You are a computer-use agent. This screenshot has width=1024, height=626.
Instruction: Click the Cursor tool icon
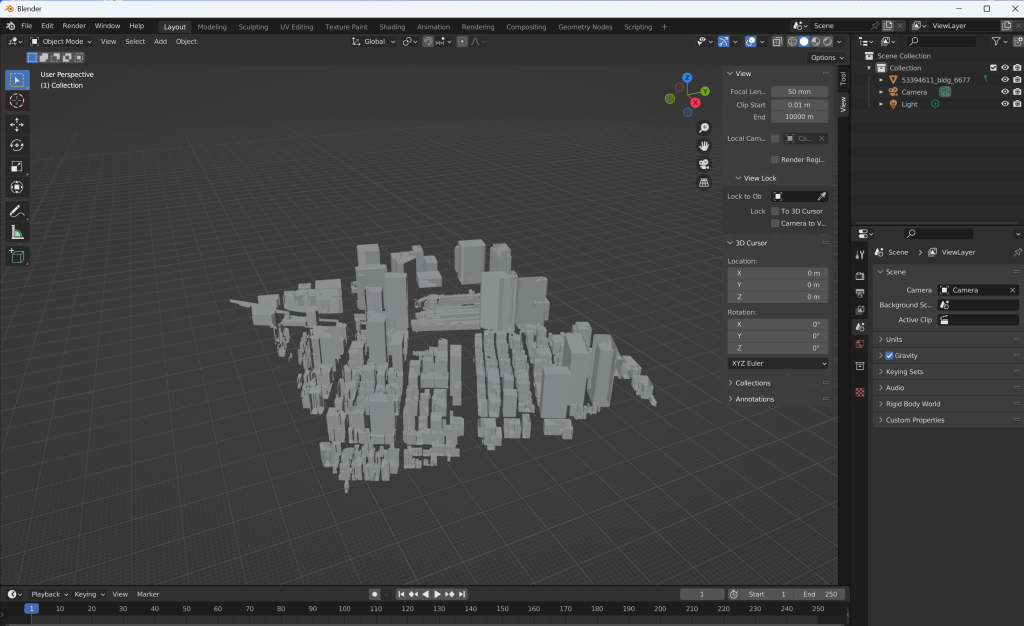pyautogui.click(x=17, y=101)
